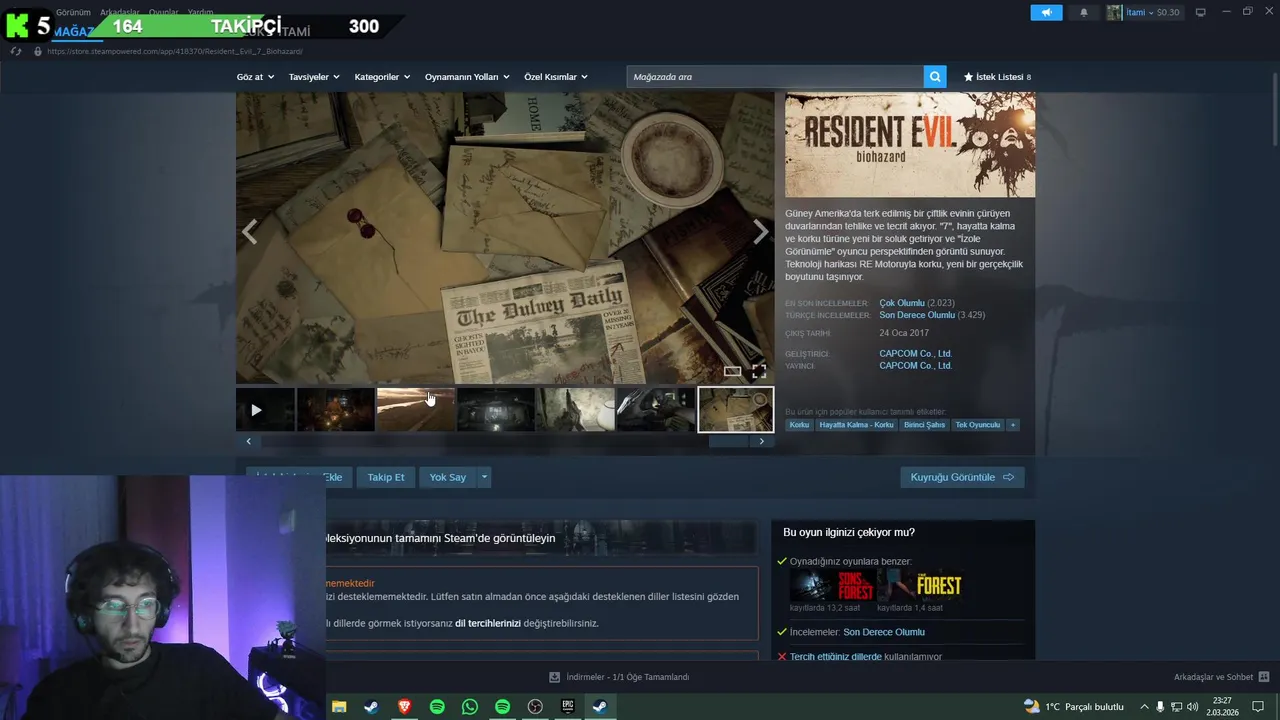
Task: Click the dil tercihlerinizi link
Action: (488, 623)
